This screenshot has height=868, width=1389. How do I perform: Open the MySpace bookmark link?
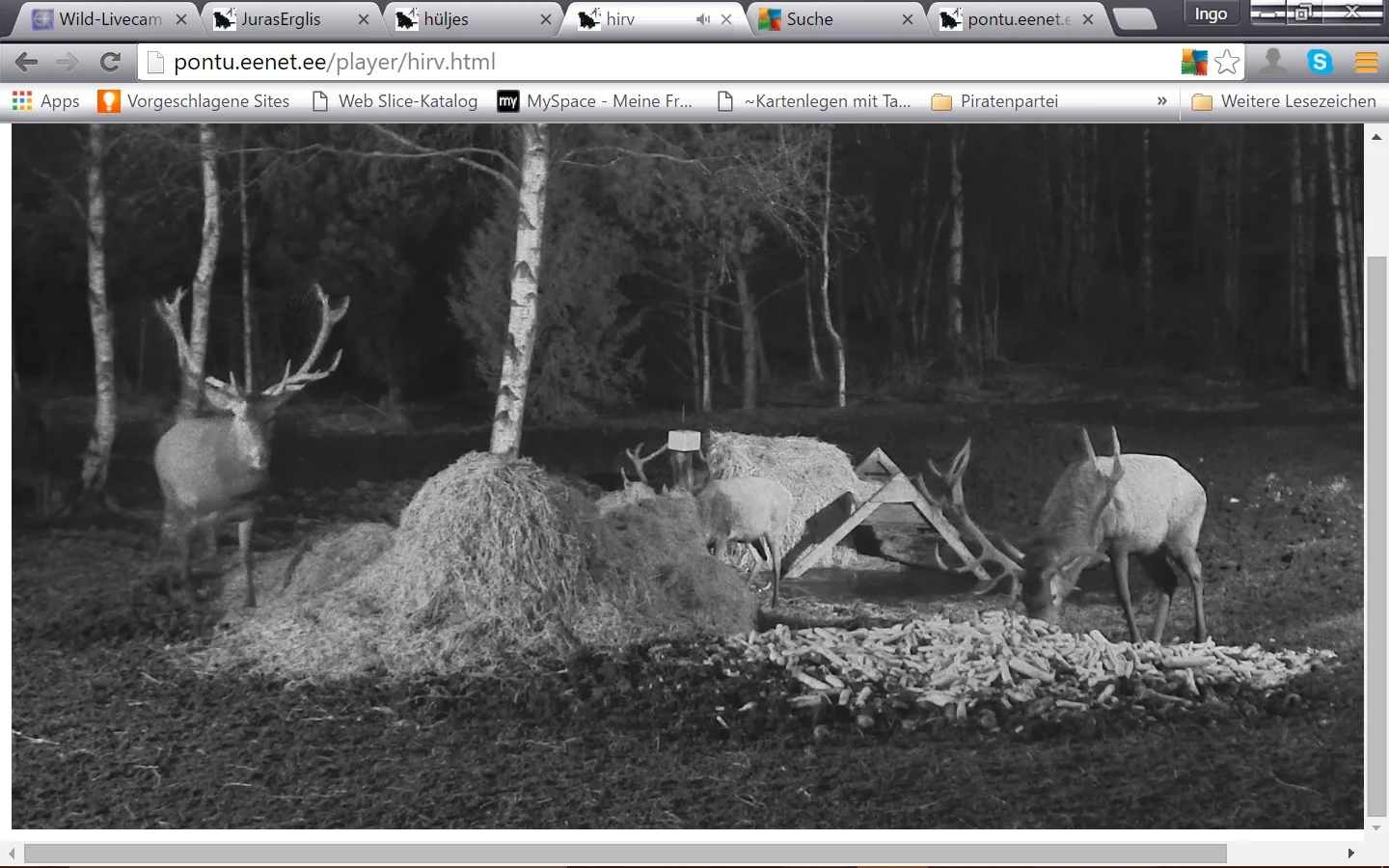(595, 101)
